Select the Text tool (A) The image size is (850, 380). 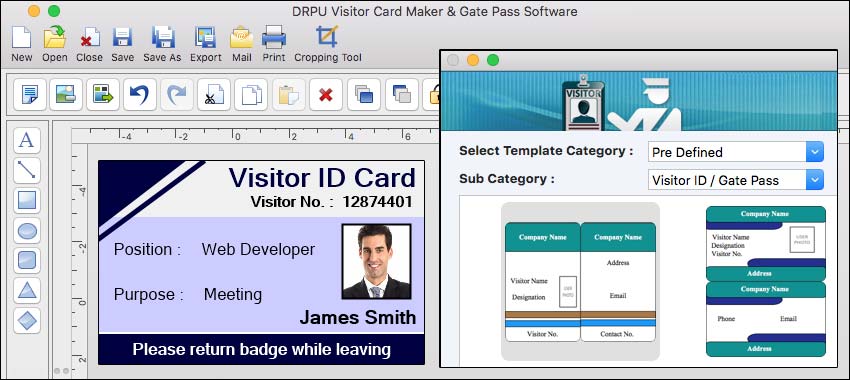click(27, 140)
